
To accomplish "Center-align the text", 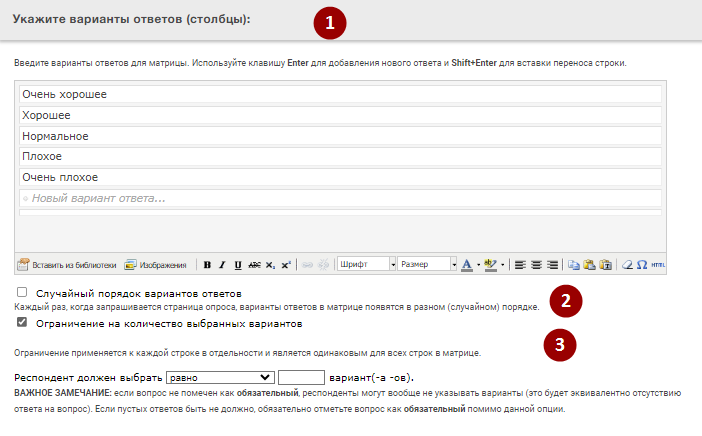I will tap(535, 265).
